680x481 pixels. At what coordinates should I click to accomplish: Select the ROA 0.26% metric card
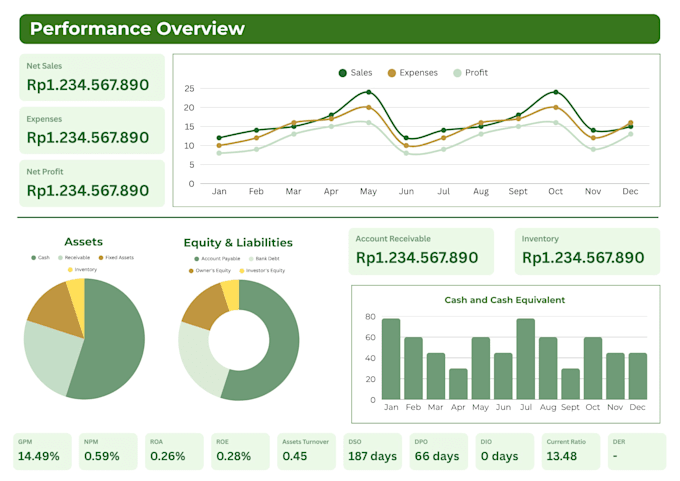coord(174,452)
